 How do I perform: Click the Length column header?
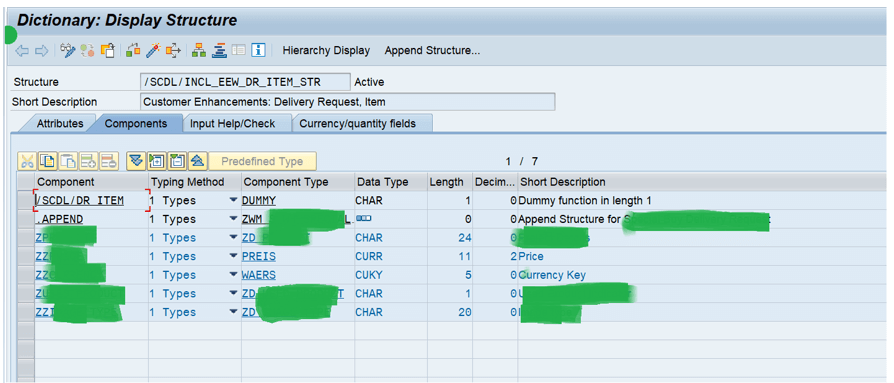(x=450, y=182)
